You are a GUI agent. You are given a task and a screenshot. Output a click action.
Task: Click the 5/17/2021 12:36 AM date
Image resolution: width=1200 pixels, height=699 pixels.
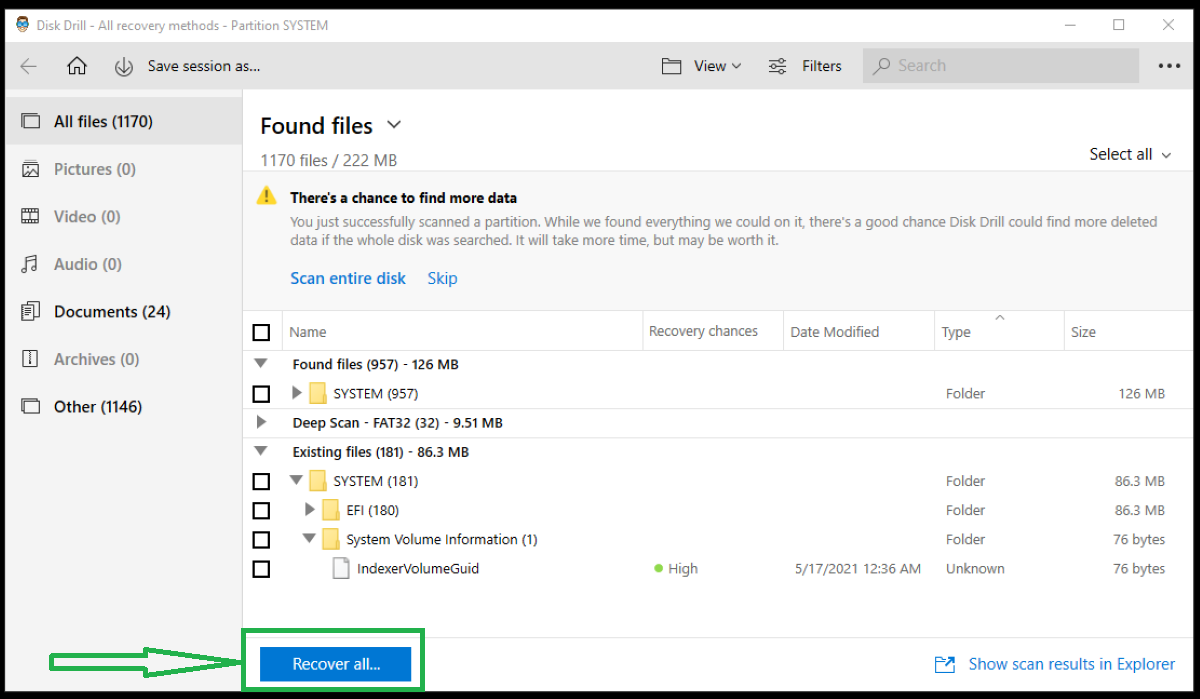click(x=858, y=568)
